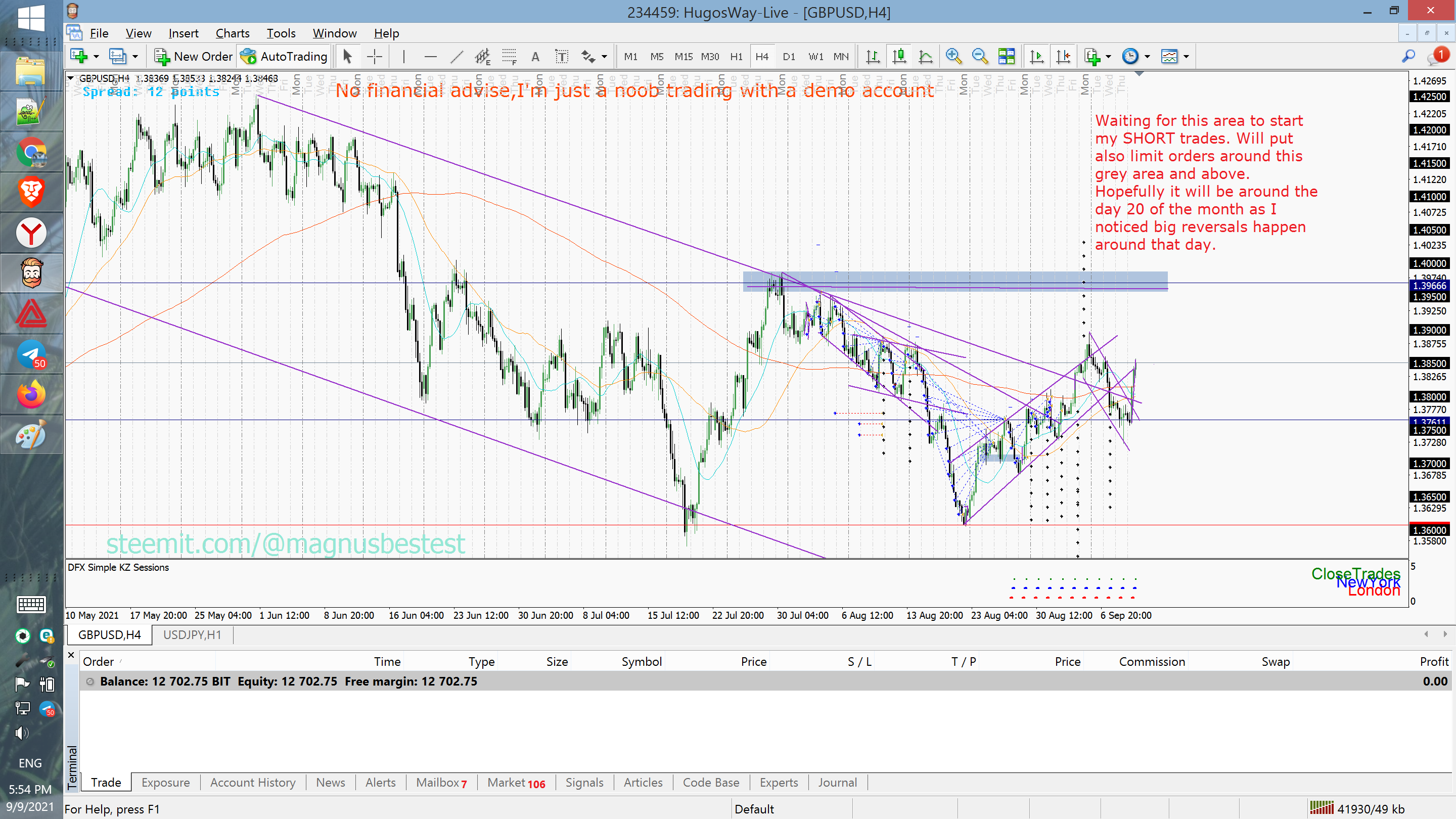Select the Fibonacci retracement tool
This screenshot has height=819, width=1456.
509,57
